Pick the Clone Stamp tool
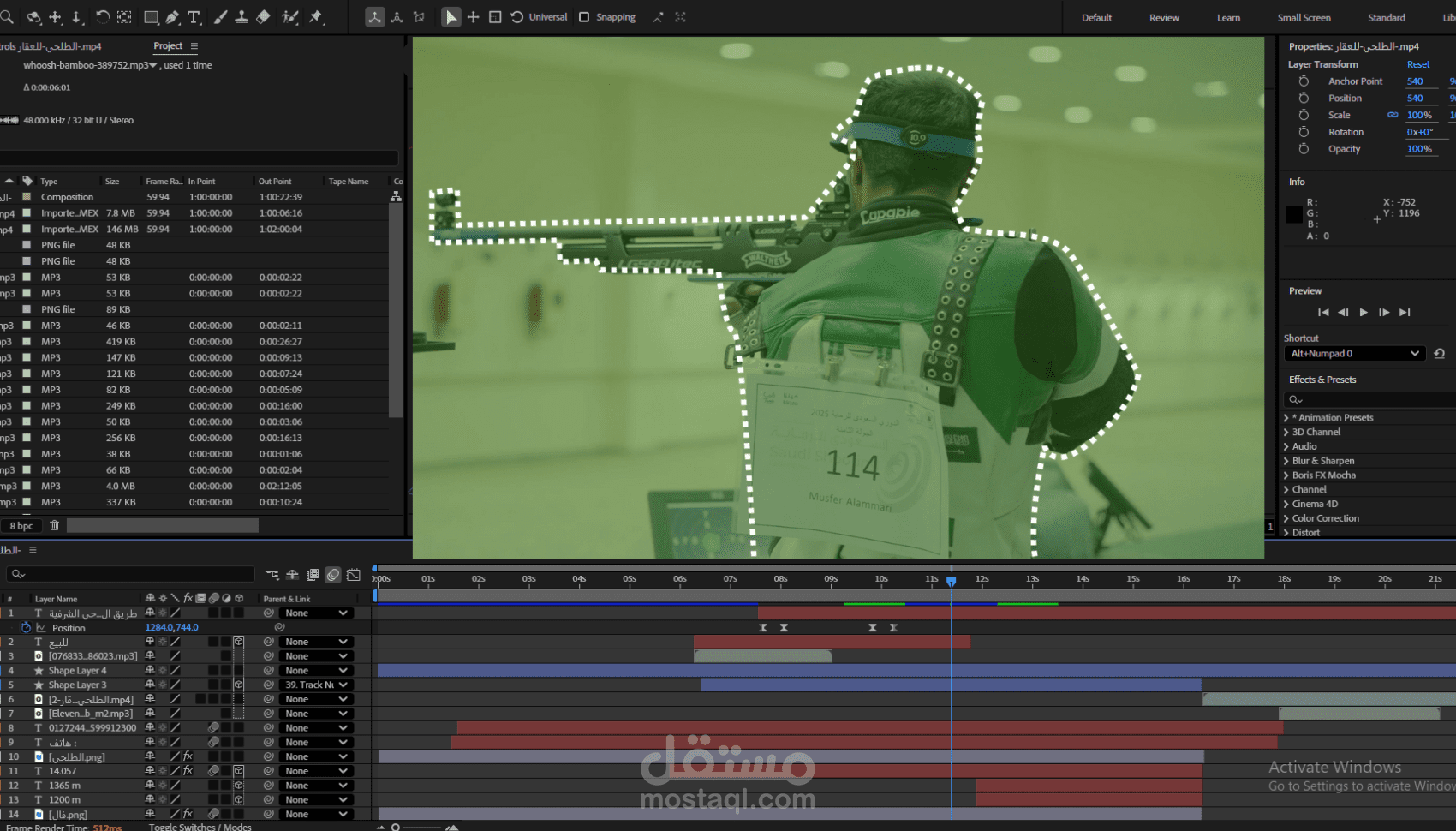This screenshot has width=1456, height=831. [242, 17]
